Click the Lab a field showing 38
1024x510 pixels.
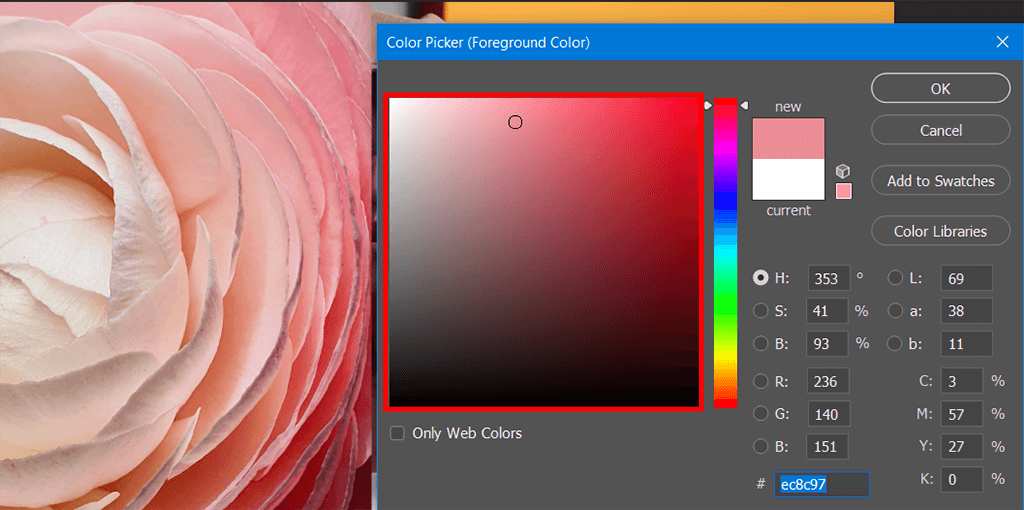pos(967,311)
